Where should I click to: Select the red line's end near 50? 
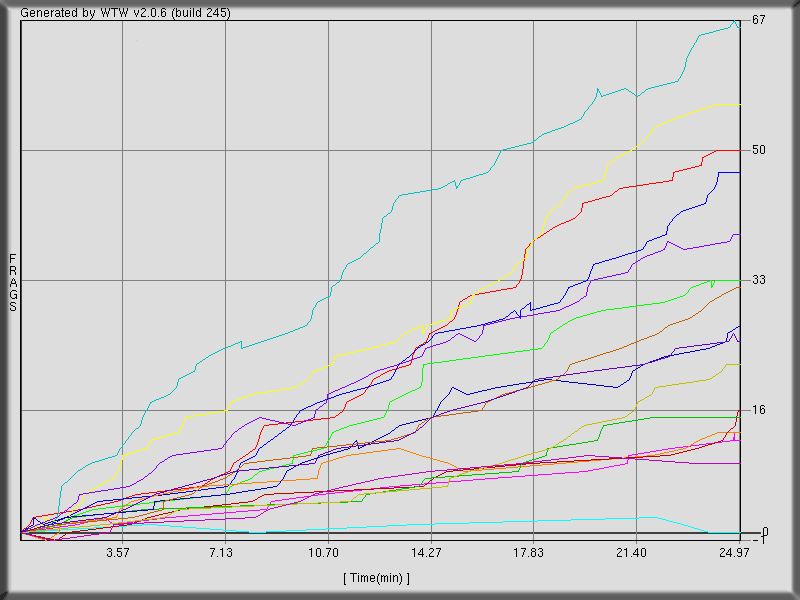coord(738,150)
